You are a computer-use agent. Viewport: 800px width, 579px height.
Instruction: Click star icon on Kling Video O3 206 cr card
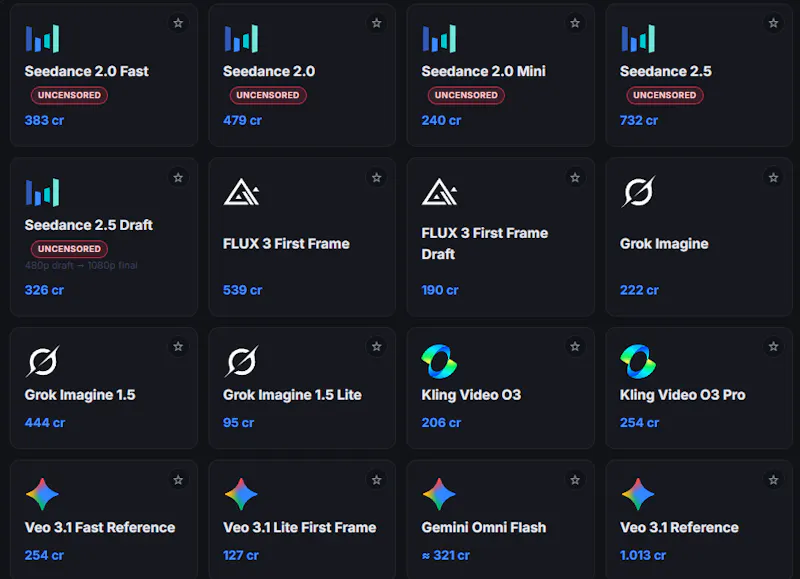pyautogui.click(x=575, y=346)
